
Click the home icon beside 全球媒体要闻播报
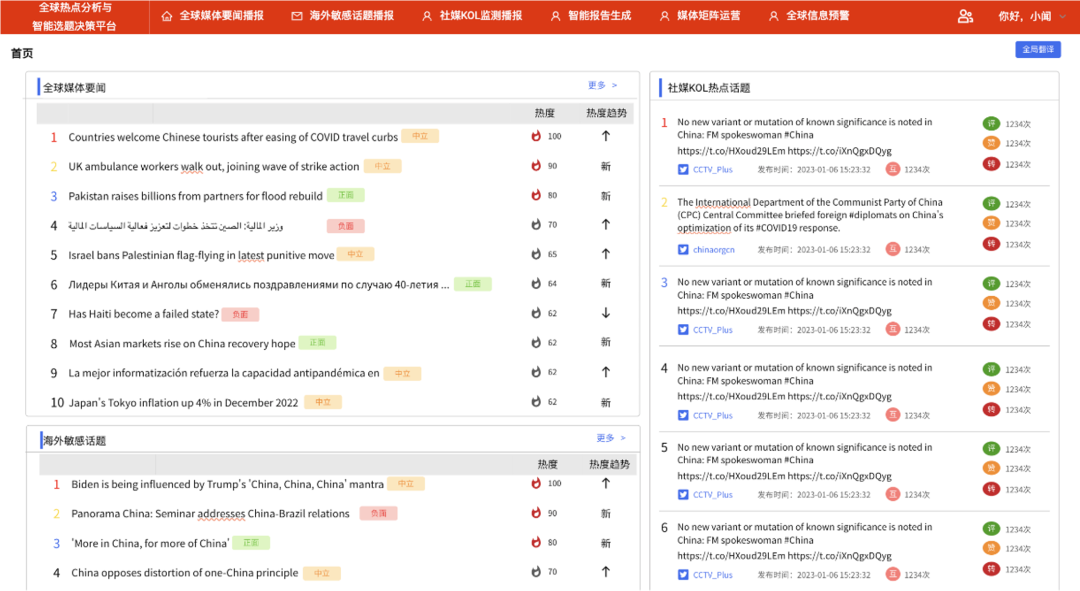(x=167, y=16)
